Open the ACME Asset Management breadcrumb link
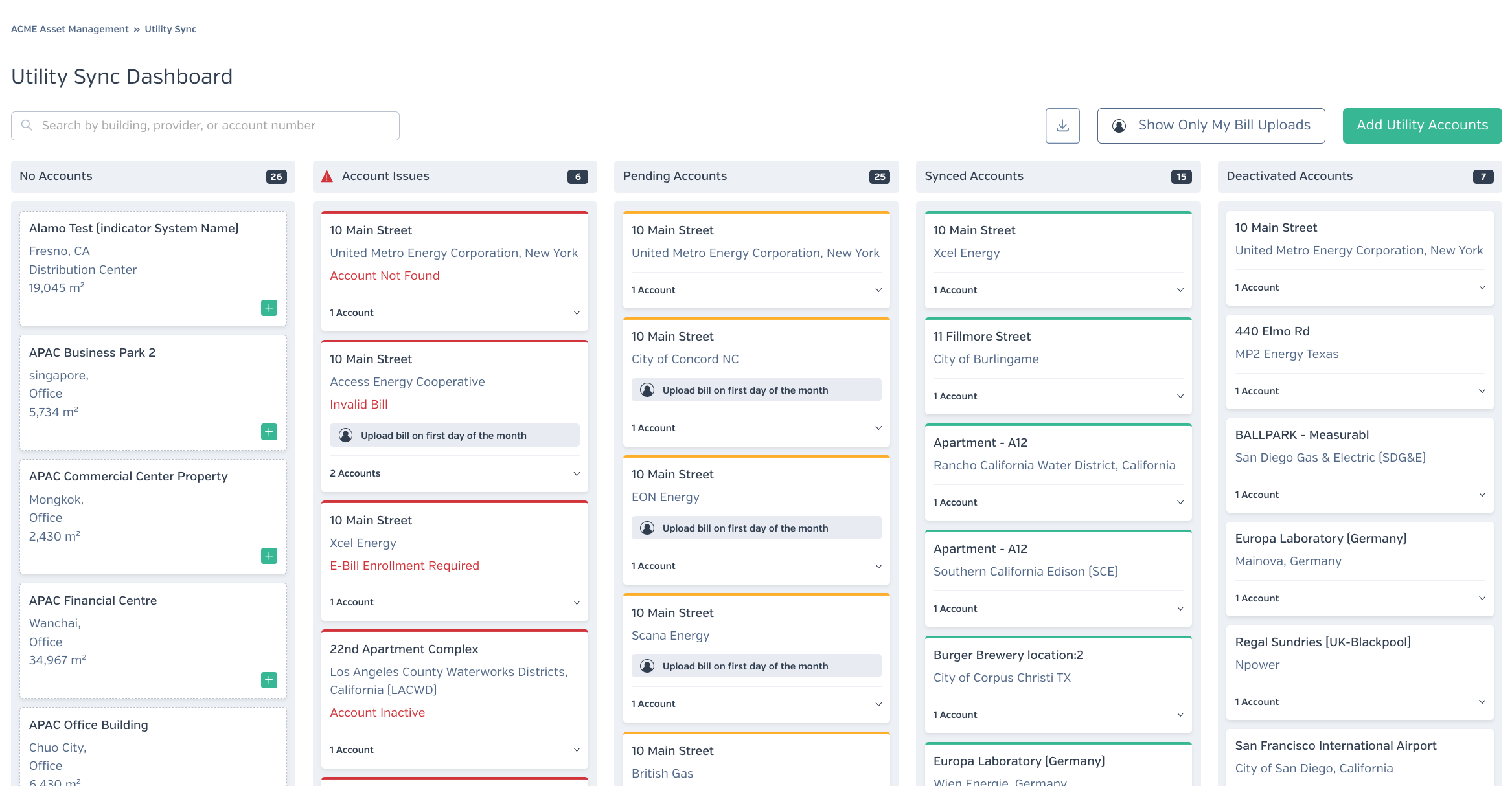This screenshot has height=786, width=1512. point(69,28)
